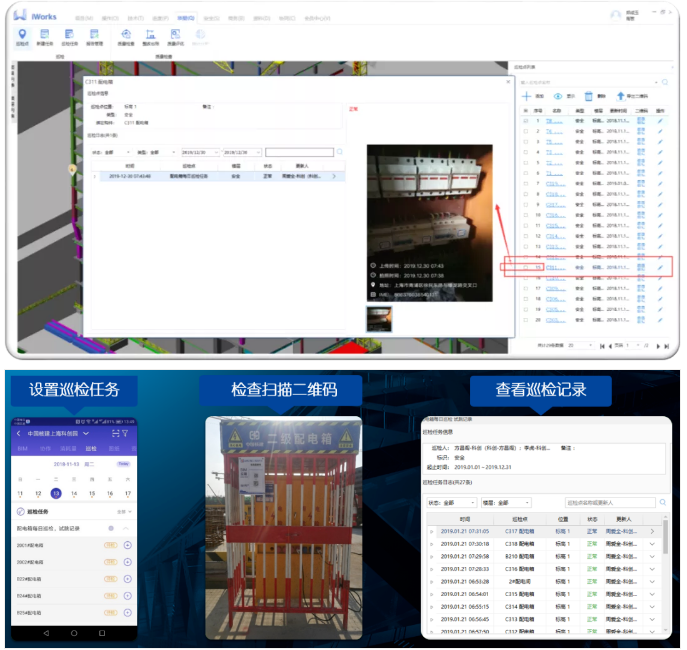Screen dimensions: 687x650
Task: Open the name link in list row 1
Action: click(554, 120)
